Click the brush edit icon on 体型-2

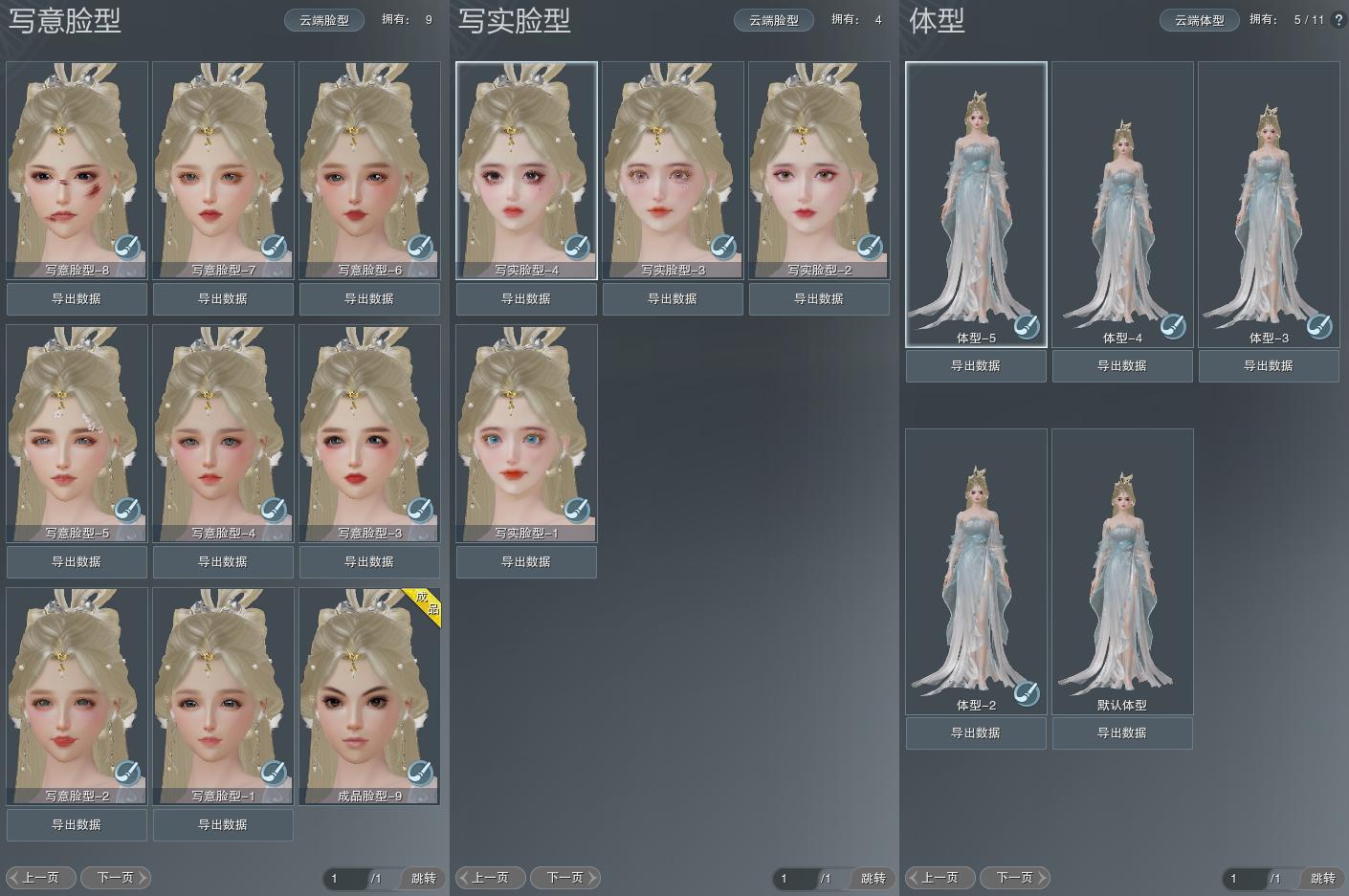tap(1027, 694)
